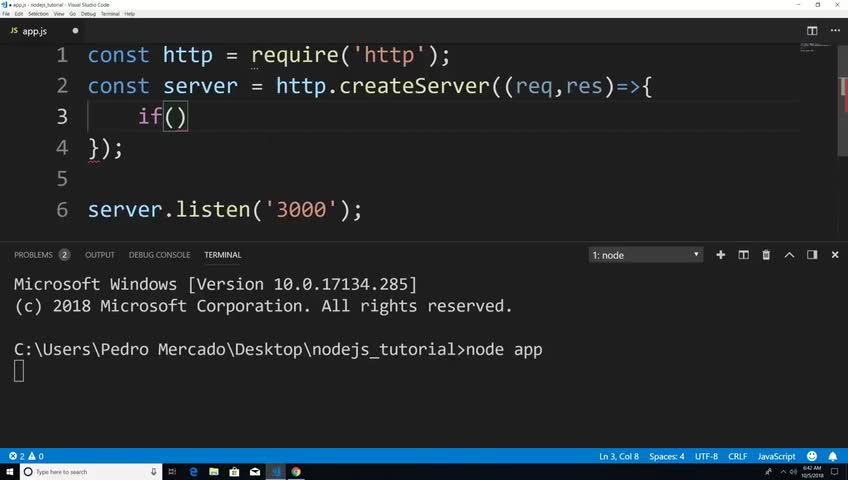Switch to the Debug Console tab

pos(160,255)
